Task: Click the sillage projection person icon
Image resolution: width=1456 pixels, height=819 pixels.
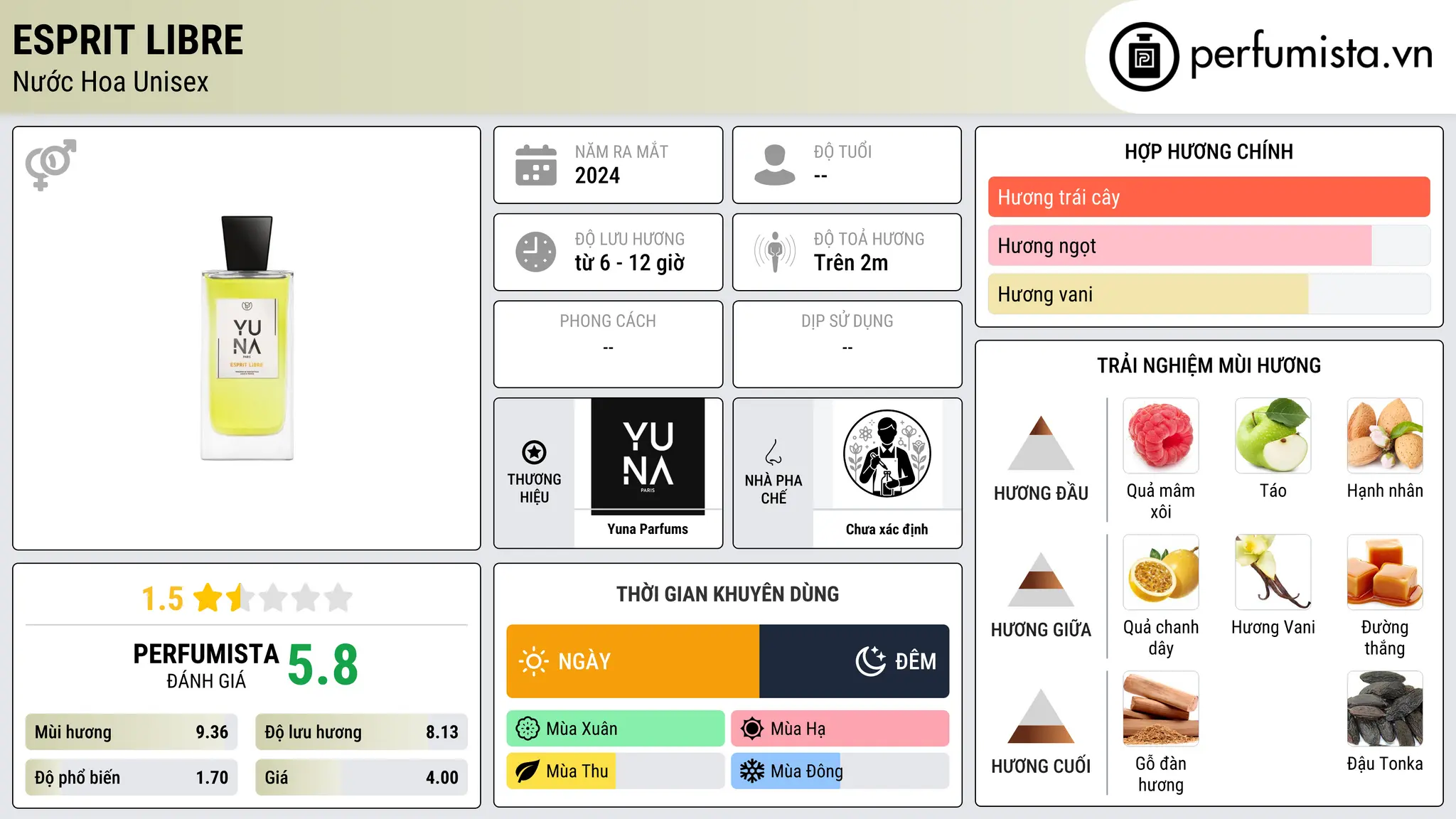Action: tap(775, 252)
